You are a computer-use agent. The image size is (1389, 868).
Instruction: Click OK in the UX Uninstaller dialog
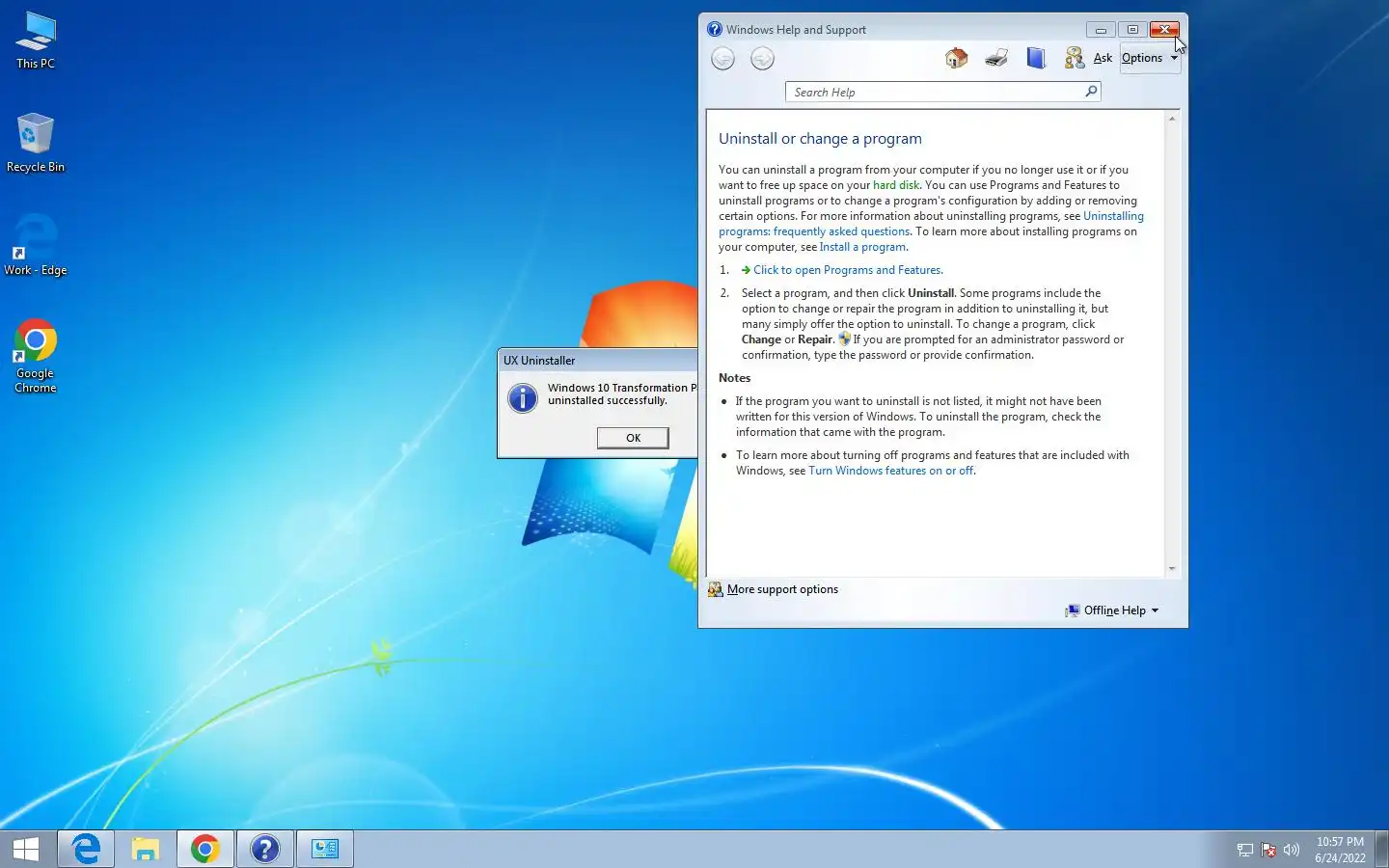633,438
